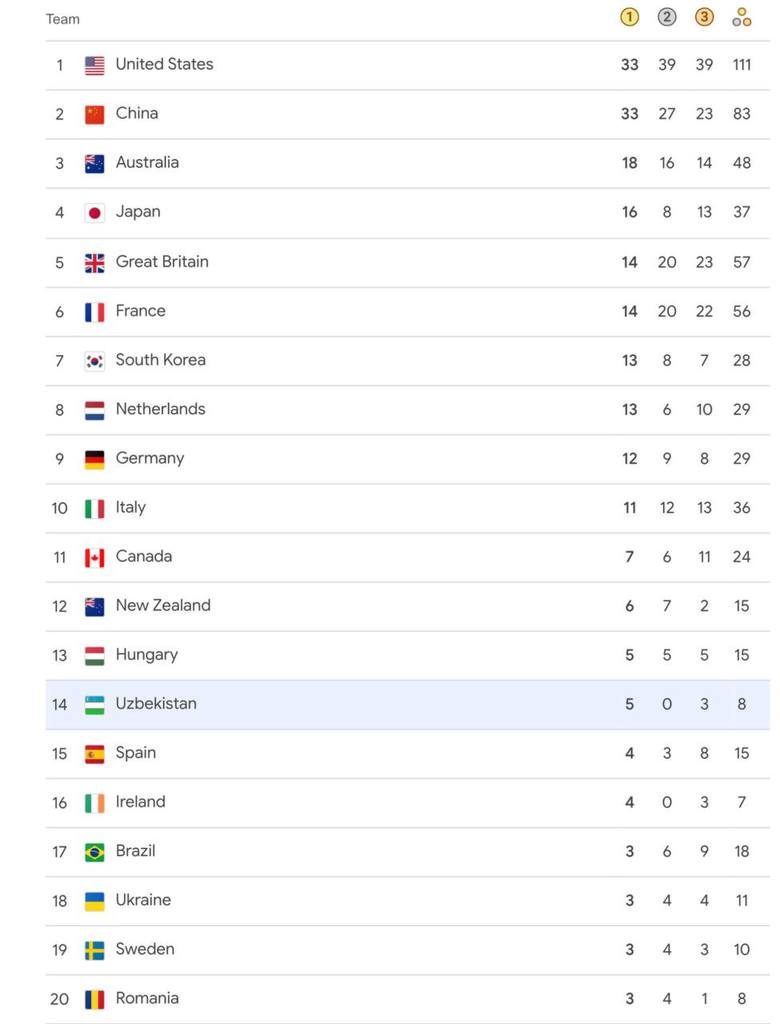Click the United States flag icon
The height and width of the screenshot is (1024, 780).
(x=95, y=65)
